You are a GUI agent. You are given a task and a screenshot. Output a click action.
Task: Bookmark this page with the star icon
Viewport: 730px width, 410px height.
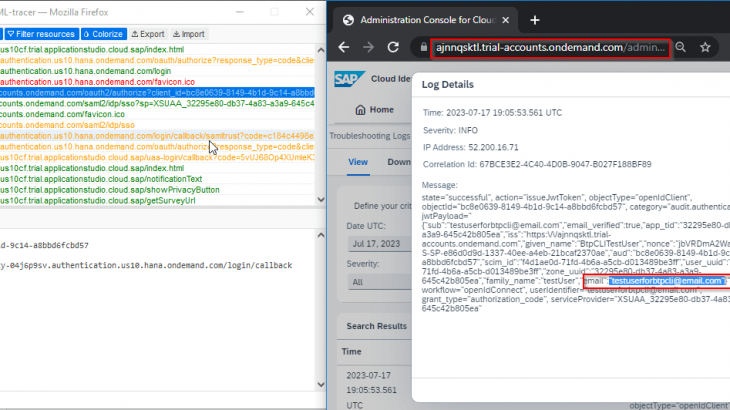point(705,47)
